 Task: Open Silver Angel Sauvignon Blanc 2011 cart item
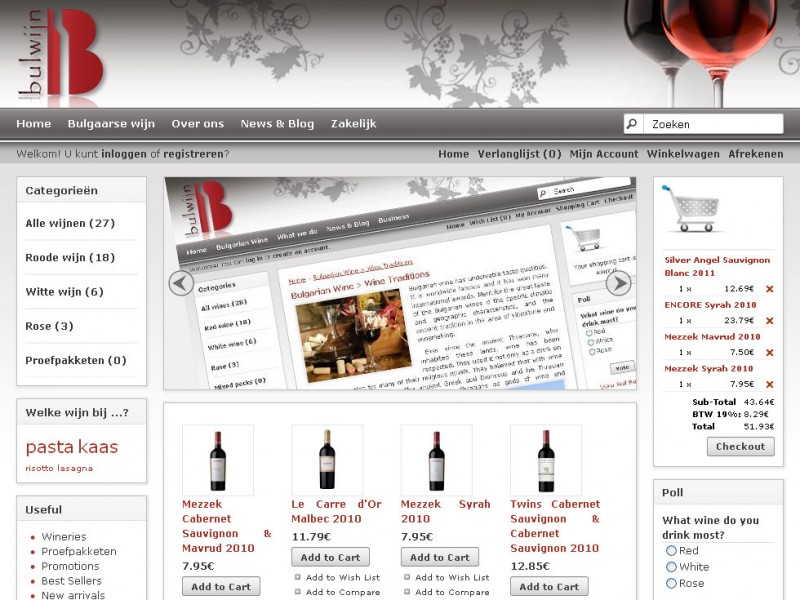click(x=717, y=266)
